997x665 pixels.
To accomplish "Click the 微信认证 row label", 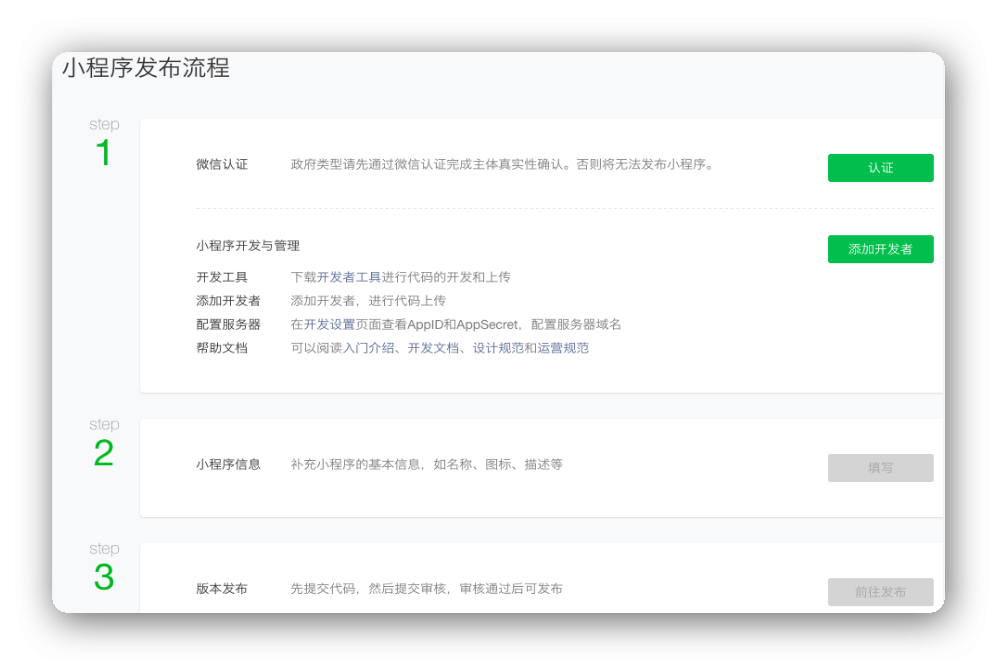I will point(222,165).
